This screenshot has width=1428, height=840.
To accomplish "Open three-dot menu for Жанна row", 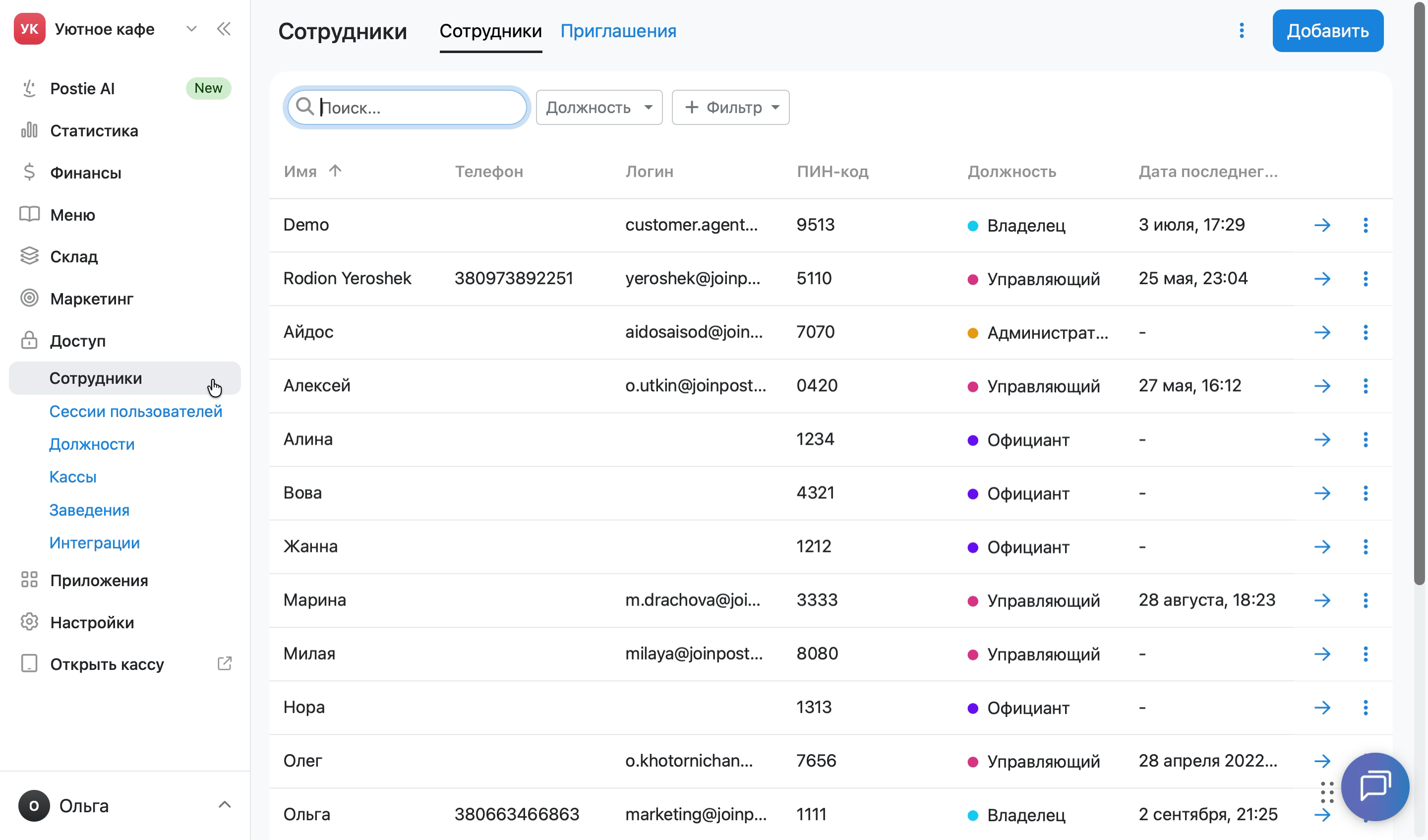I will pos(1366,546).
